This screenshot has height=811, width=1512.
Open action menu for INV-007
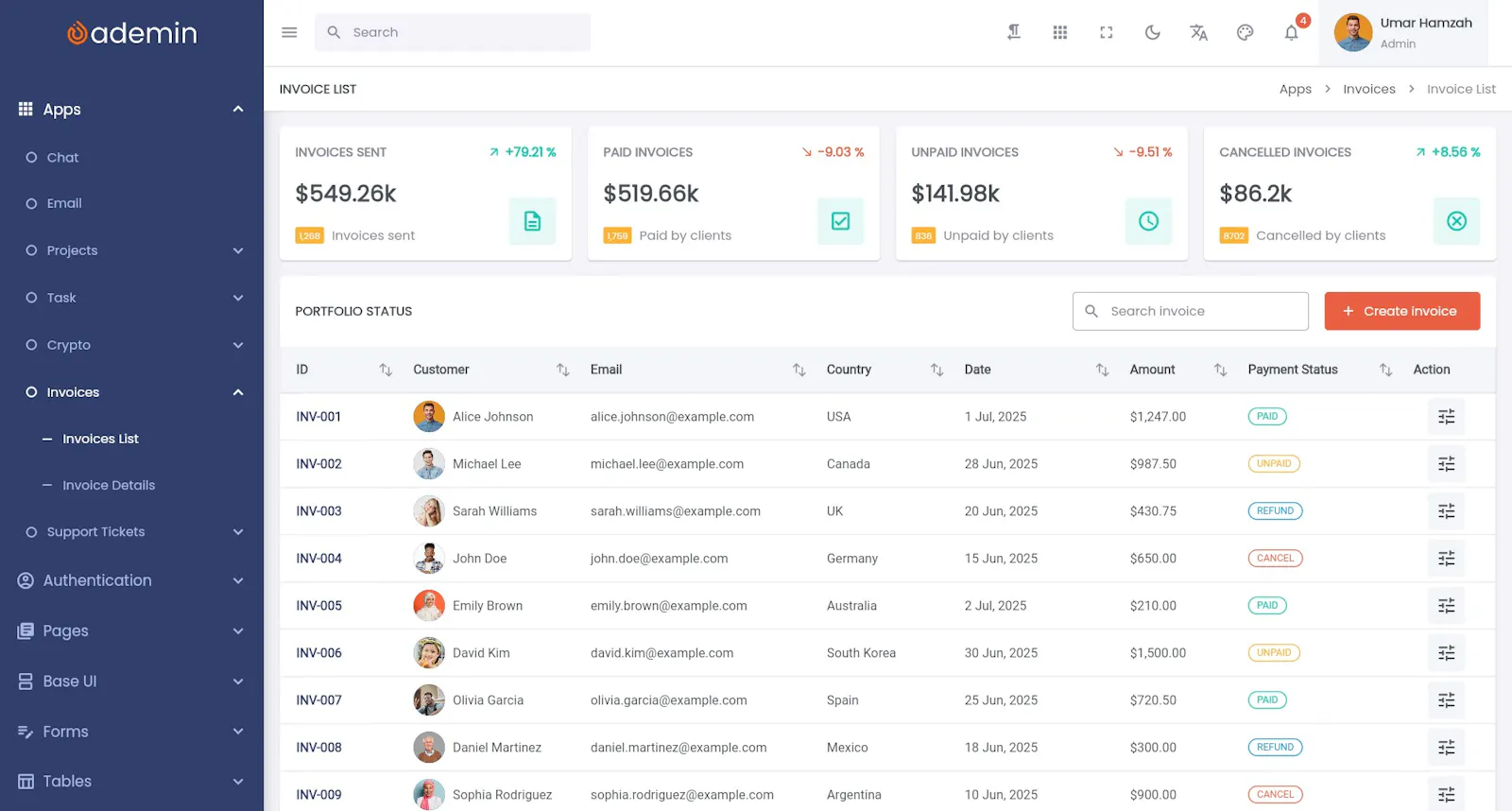tap(1446, 700)
